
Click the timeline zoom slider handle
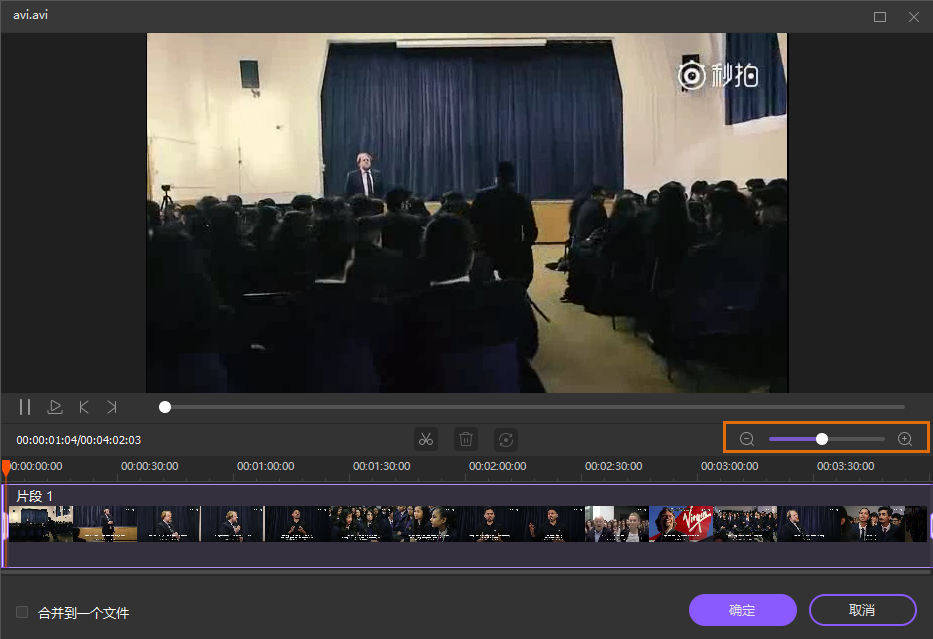point(822,439)
